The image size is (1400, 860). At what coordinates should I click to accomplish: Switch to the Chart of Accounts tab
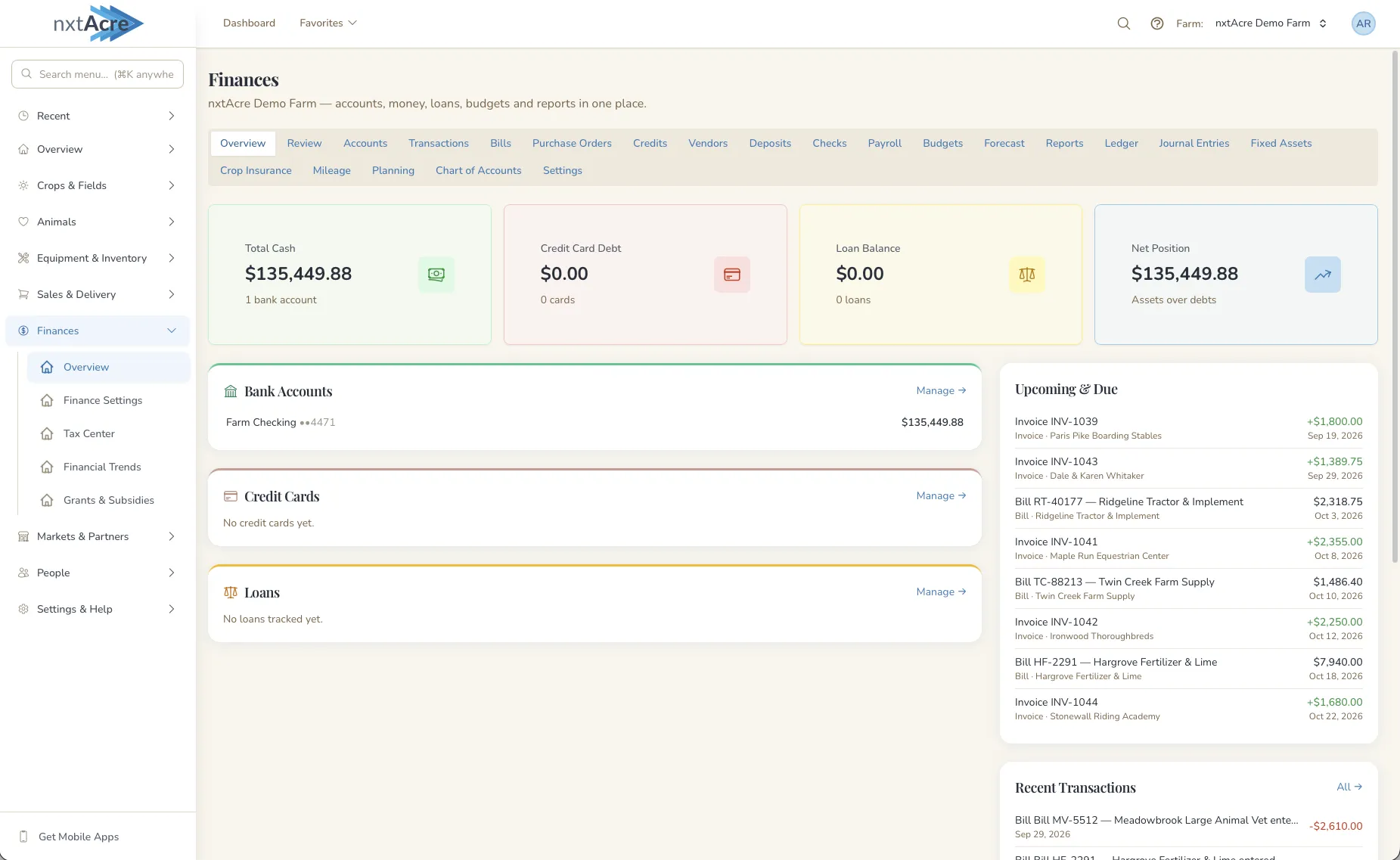[x=479, y=170]
